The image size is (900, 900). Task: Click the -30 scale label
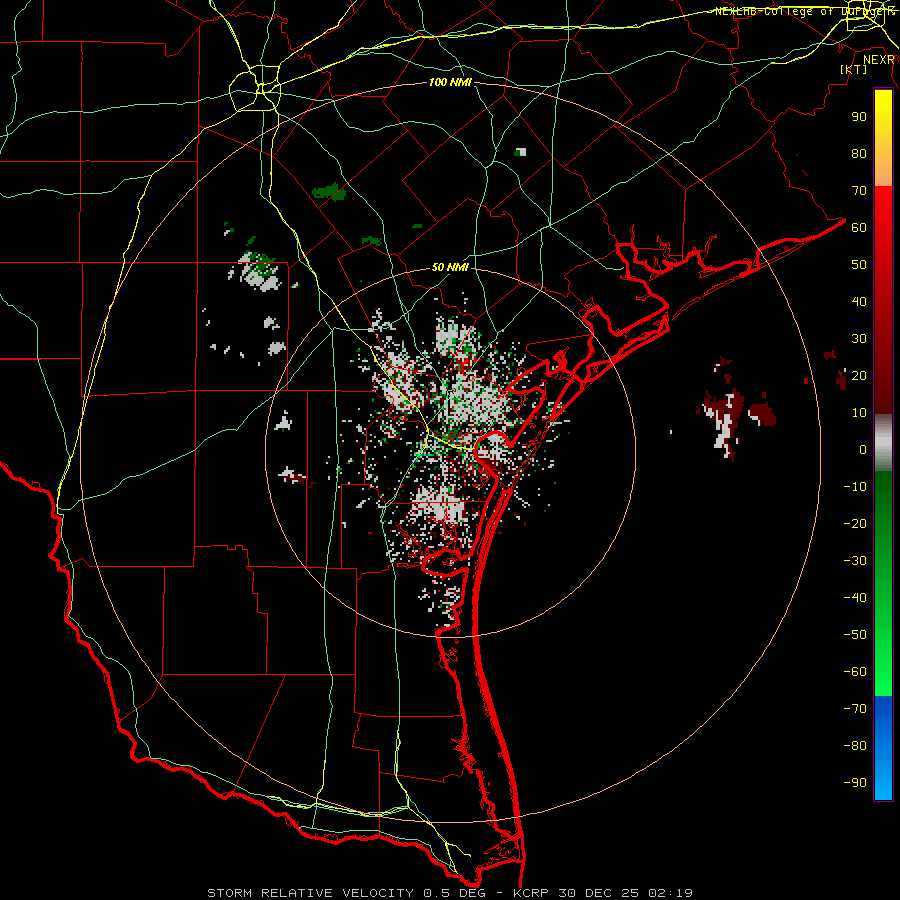(x=855, y=561)
